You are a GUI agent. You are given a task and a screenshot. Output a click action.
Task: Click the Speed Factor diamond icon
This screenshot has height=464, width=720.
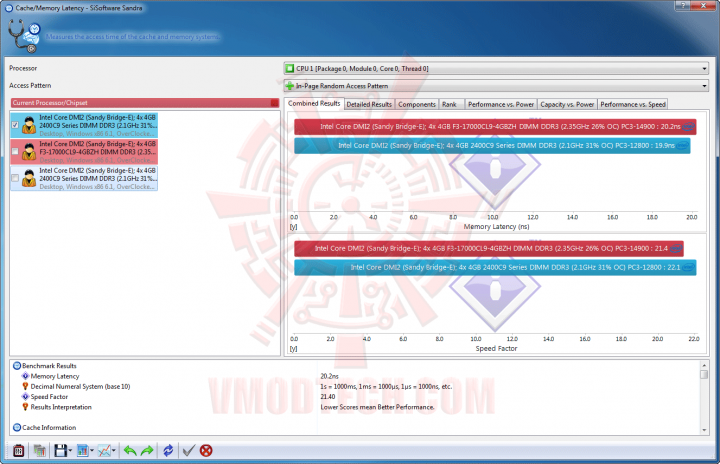coord(25,396)
